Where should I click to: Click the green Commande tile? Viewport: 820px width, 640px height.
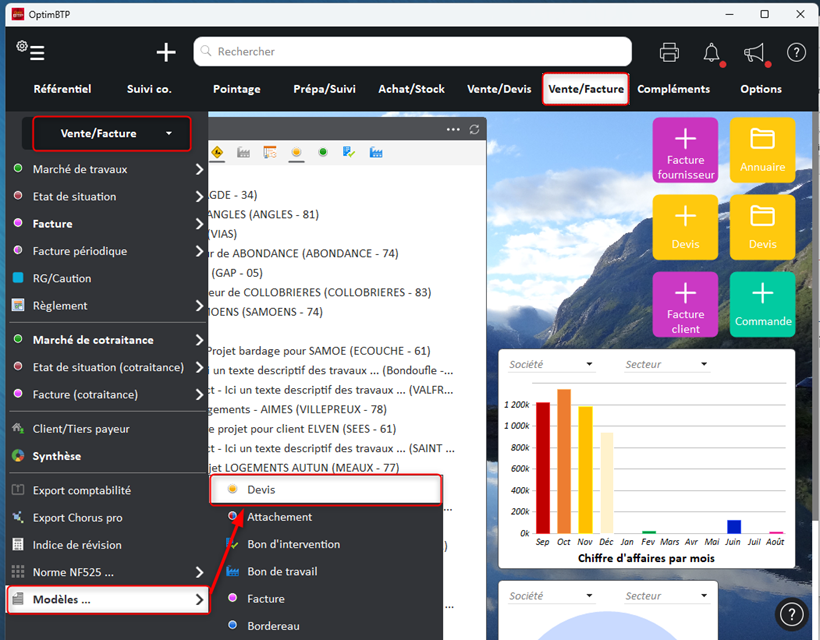click(x=762, y=304)
